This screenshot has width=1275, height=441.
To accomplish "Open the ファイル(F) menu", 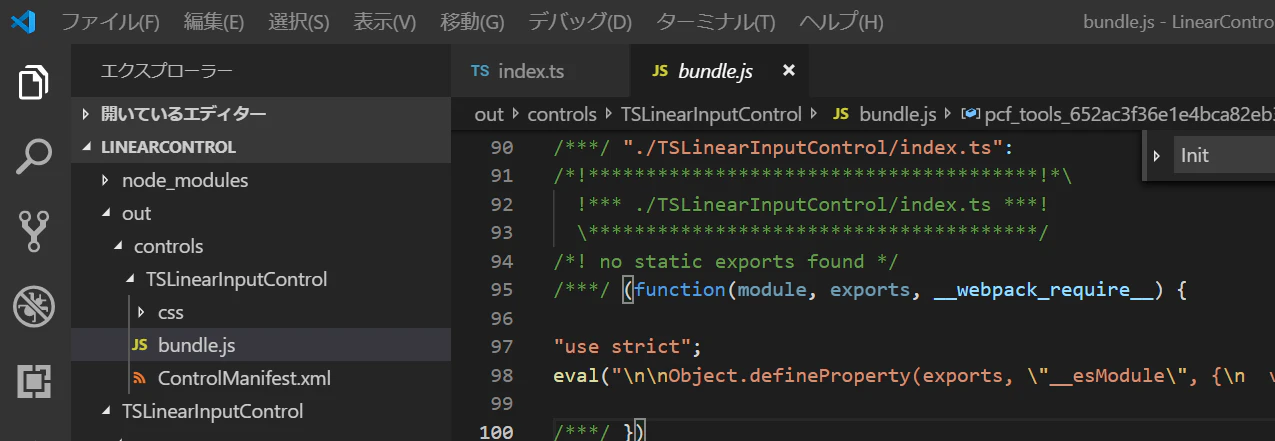I will pos(110,21).
